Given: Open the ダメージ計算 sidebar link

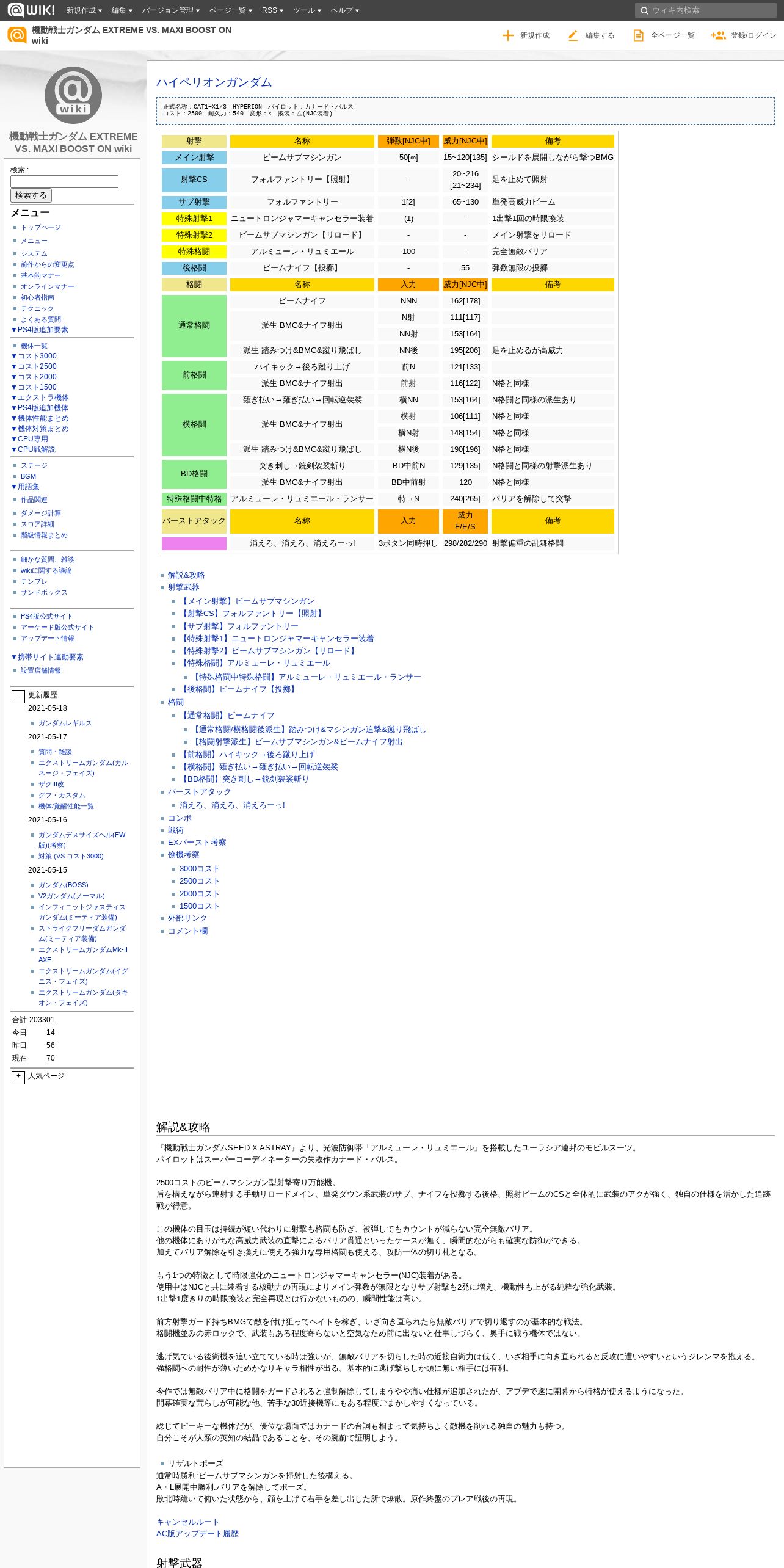Looking at the screenshot, I should click(41, 513).
